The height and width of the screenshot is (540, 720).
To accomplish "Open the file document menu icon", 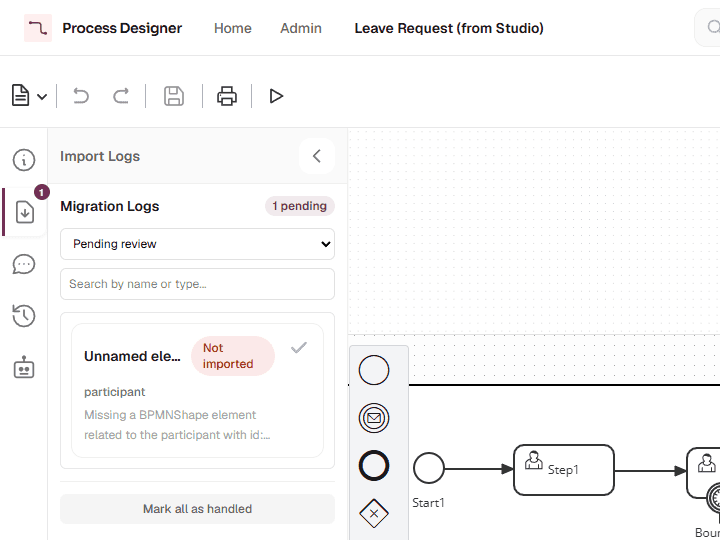I will point(21,96).
